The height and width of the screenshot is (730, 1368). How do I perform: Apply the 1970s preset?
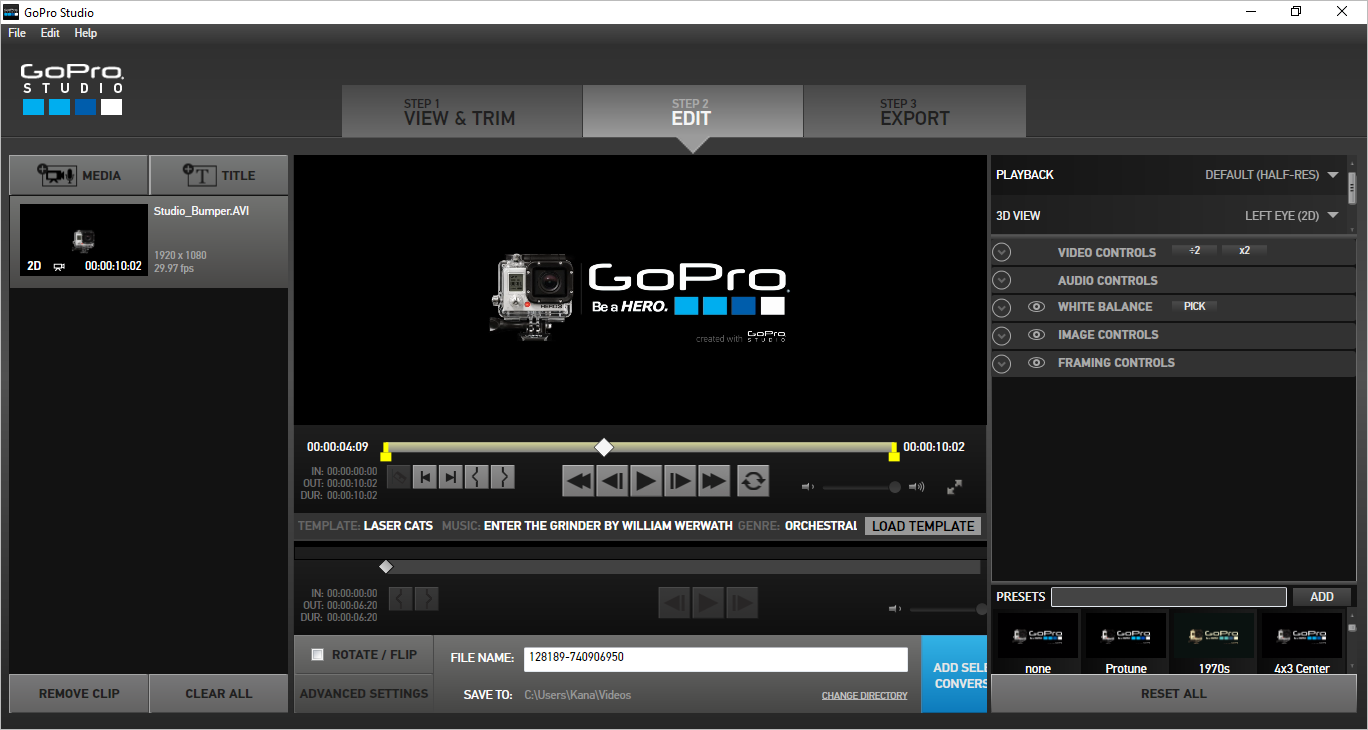point(1214,644)
